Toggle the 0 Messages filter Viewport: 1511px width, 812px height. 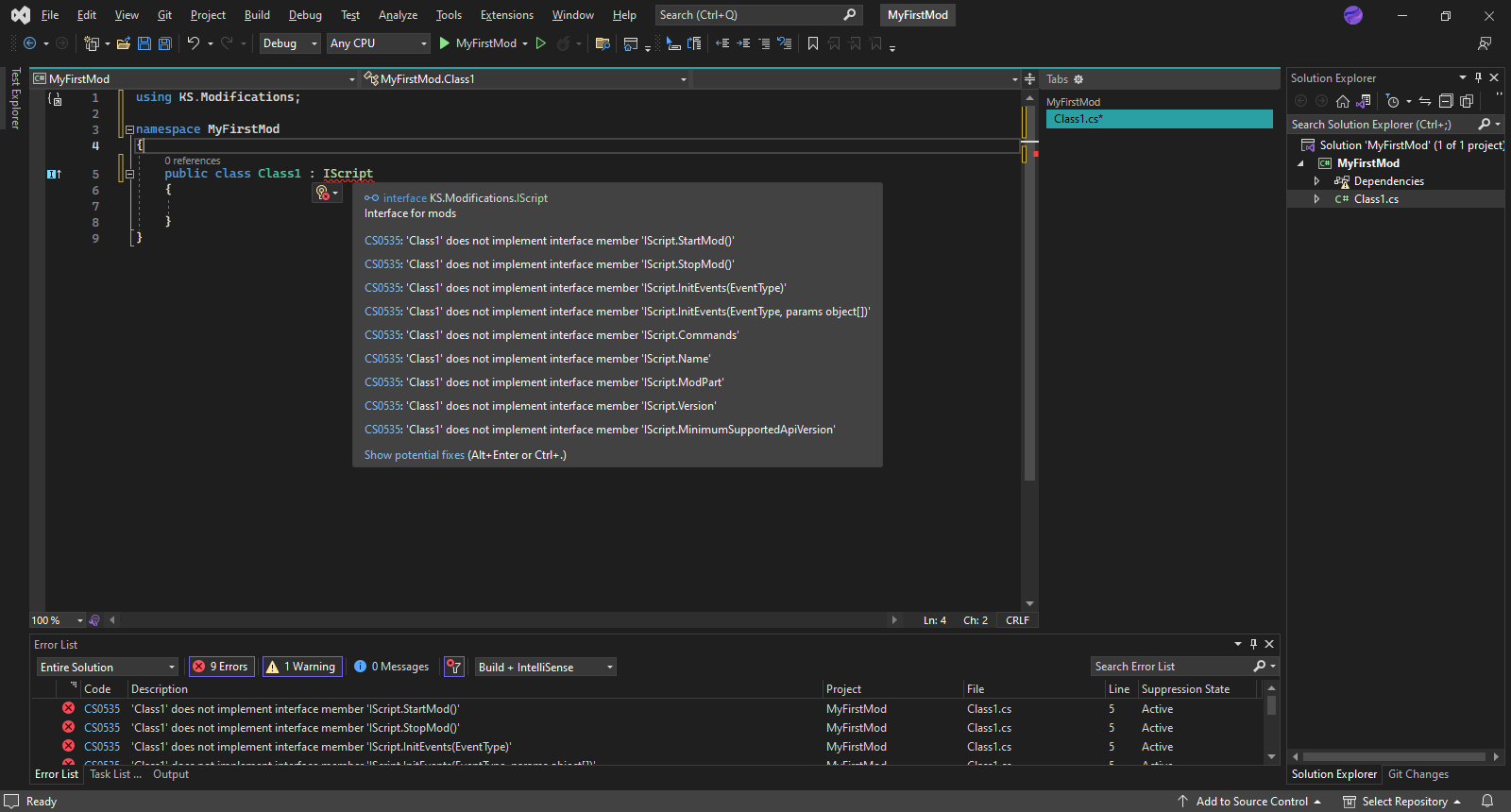391,667
